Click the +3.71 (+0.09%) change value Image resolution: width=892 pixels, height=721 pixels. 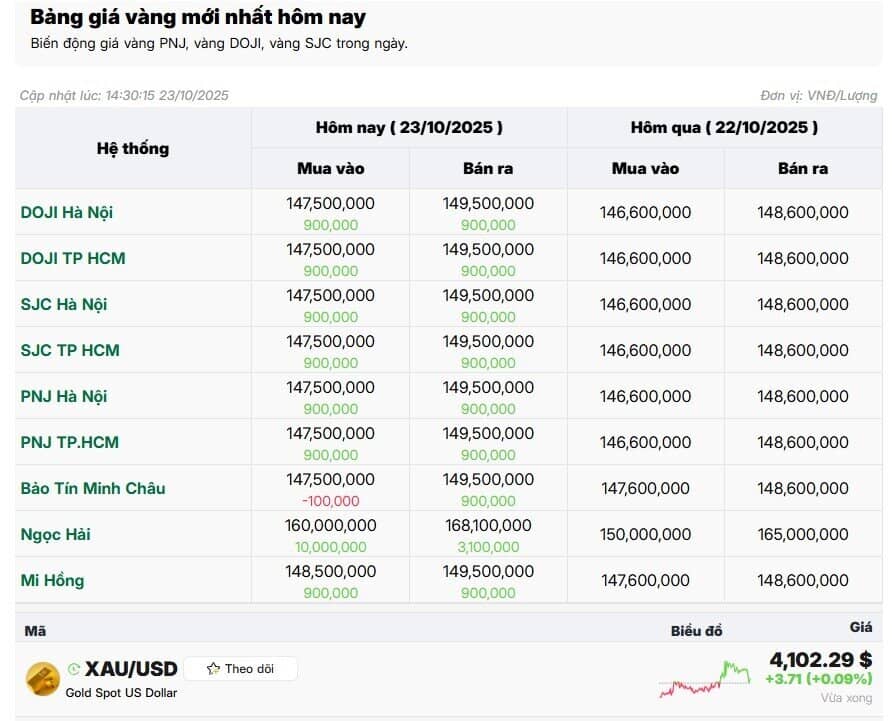point(819,679)
